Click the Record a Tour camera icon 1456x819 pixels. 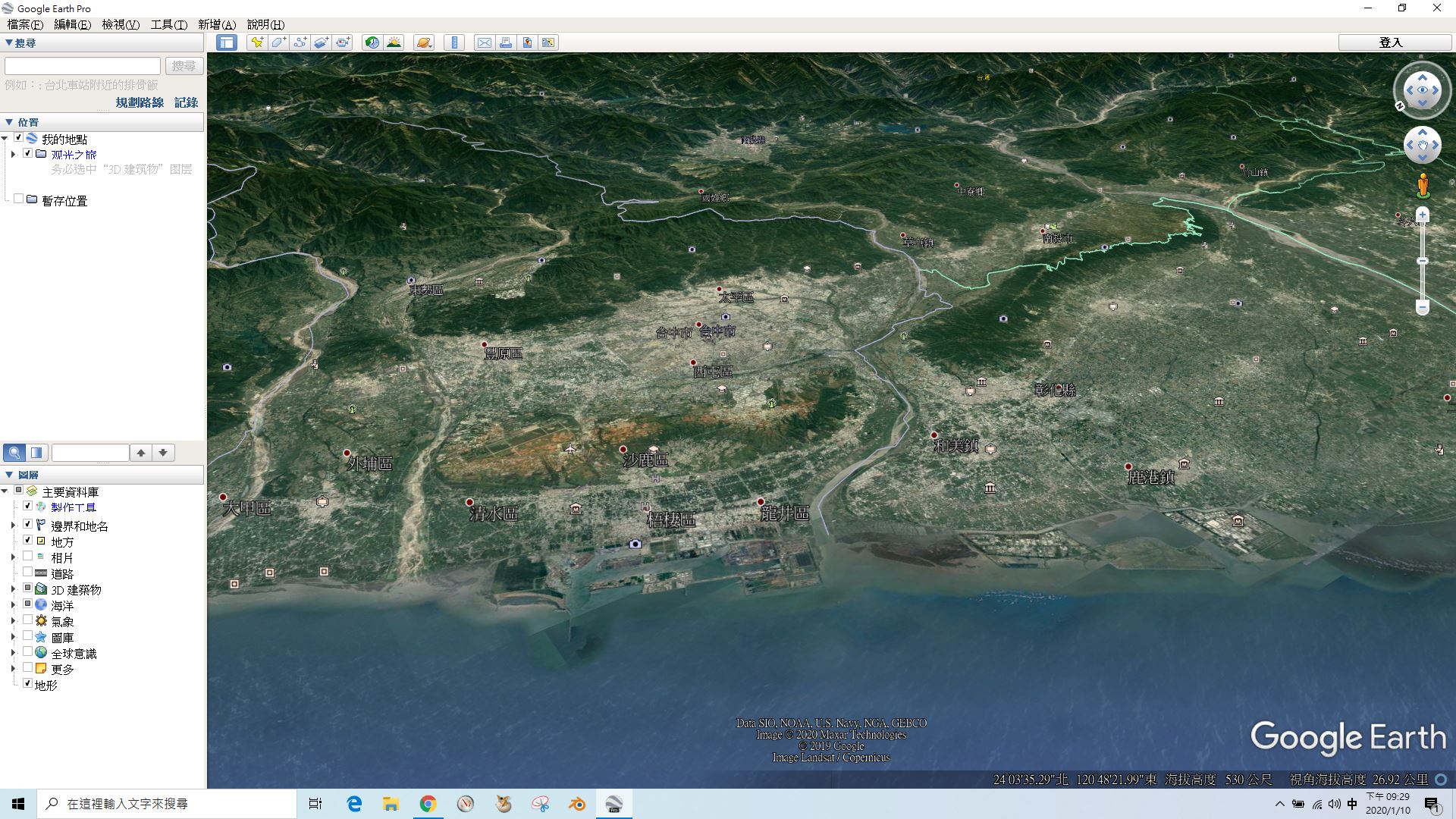(343, 42)
